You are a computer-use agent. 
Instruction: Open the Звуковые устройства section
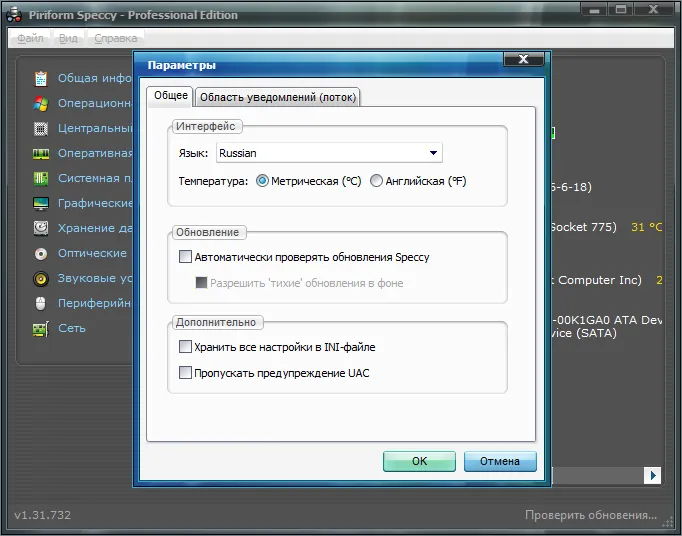pyautogui.click(x=95, y=278)
